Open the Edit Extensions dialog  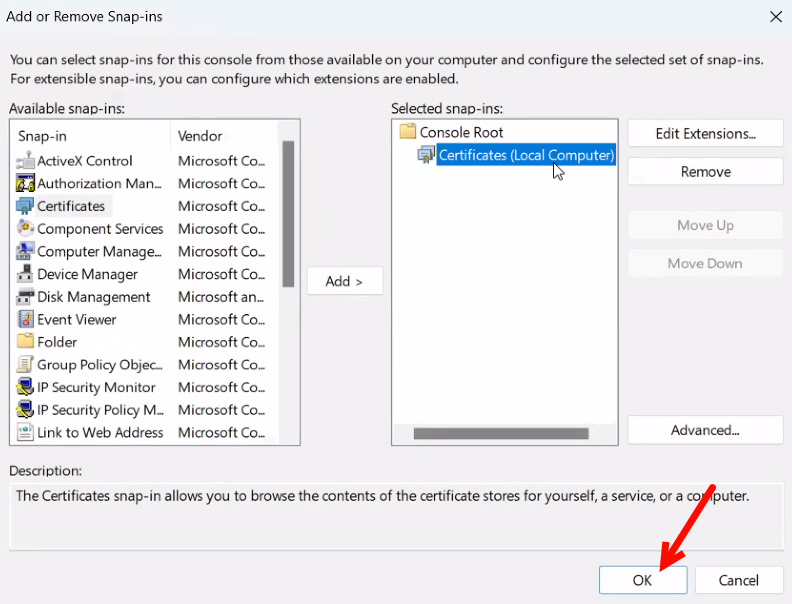705,134
